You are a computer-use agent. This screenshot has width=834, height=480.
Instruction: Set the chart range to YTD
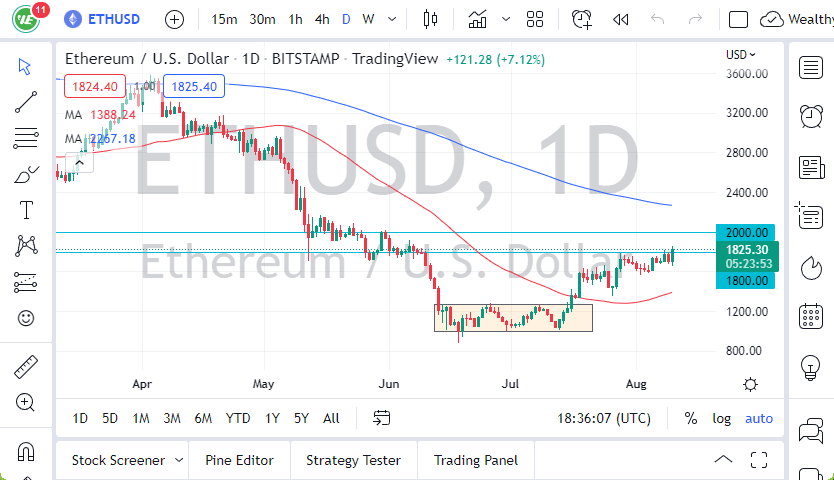click(238, 418)
